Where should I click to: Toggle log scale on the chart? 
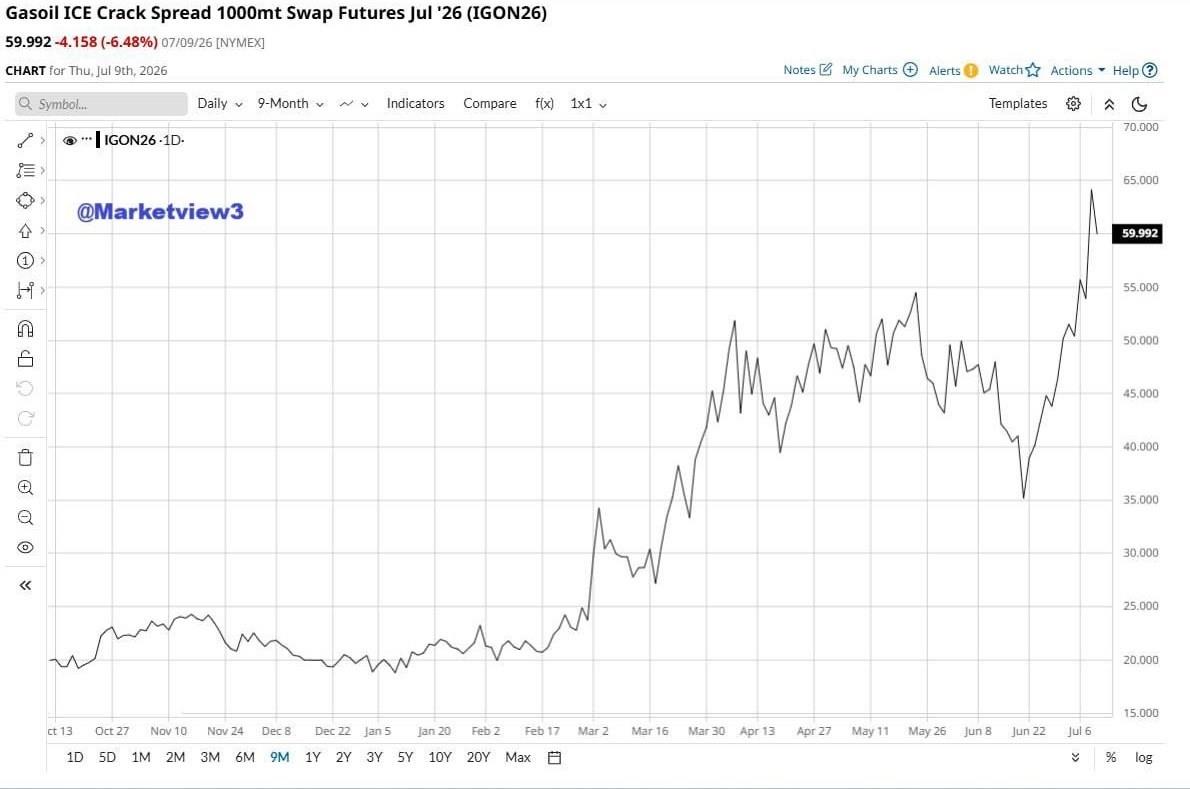pos(1144,757)
